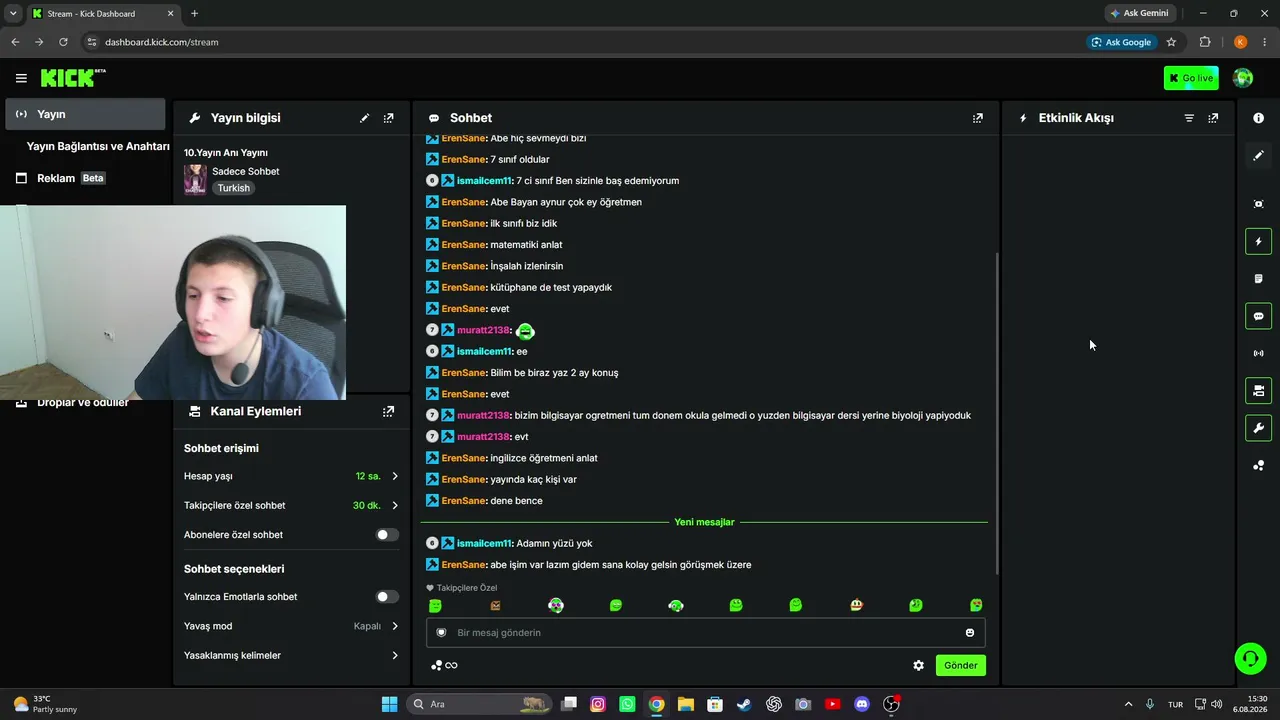The image size is (1280, 720).
Task: Insert the green headphones emote
Action: (x=676, y=605)
